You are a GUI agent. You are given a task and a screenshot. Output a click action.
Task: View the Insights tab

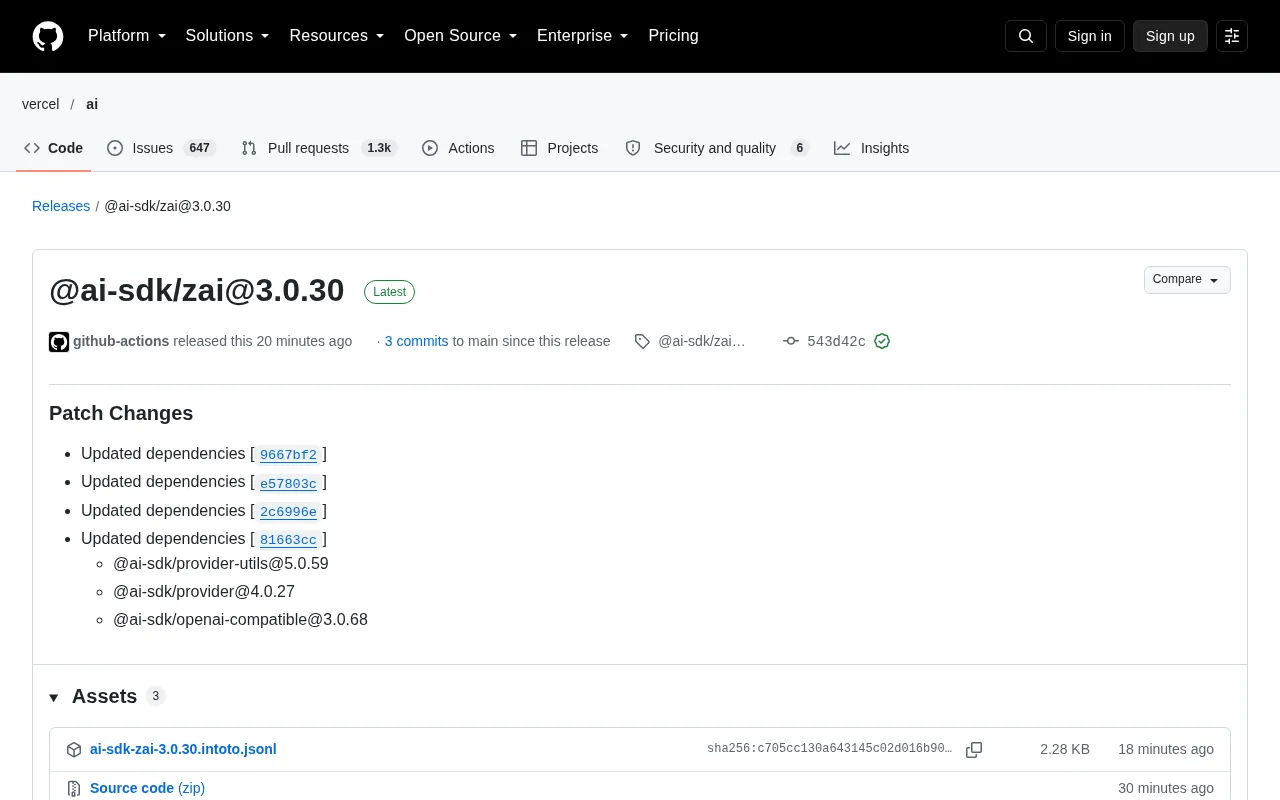[x=872, y=148]
